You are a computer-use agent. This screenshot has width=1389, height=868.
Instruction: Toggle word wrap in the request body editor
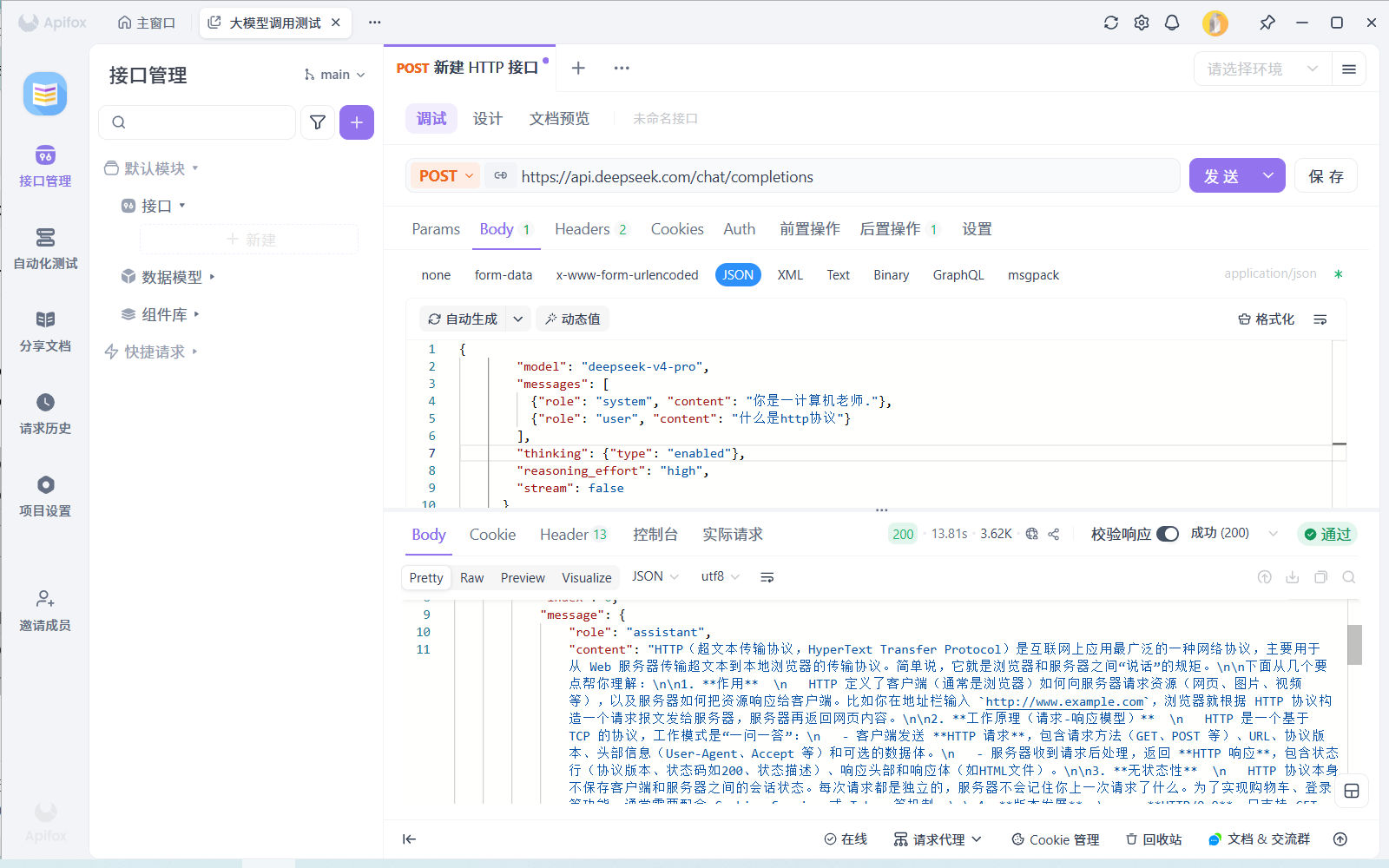[1320, 319]
